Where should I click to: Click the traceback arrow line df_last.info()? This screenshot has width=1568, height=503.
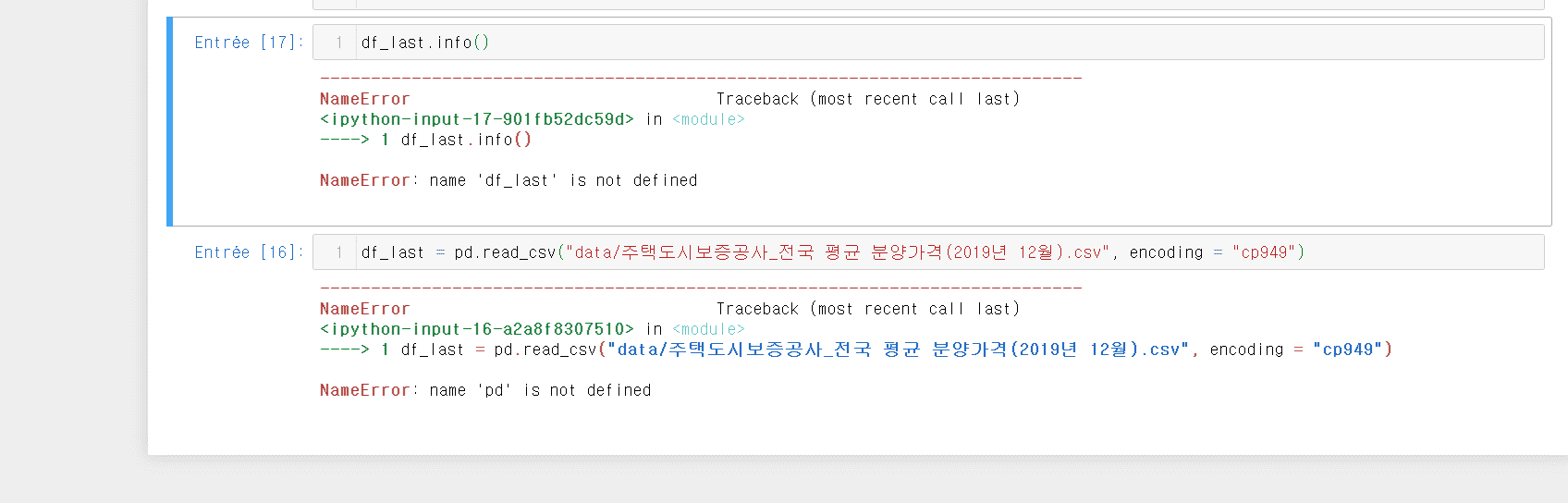pyautogui.click(x=425, y=140)
